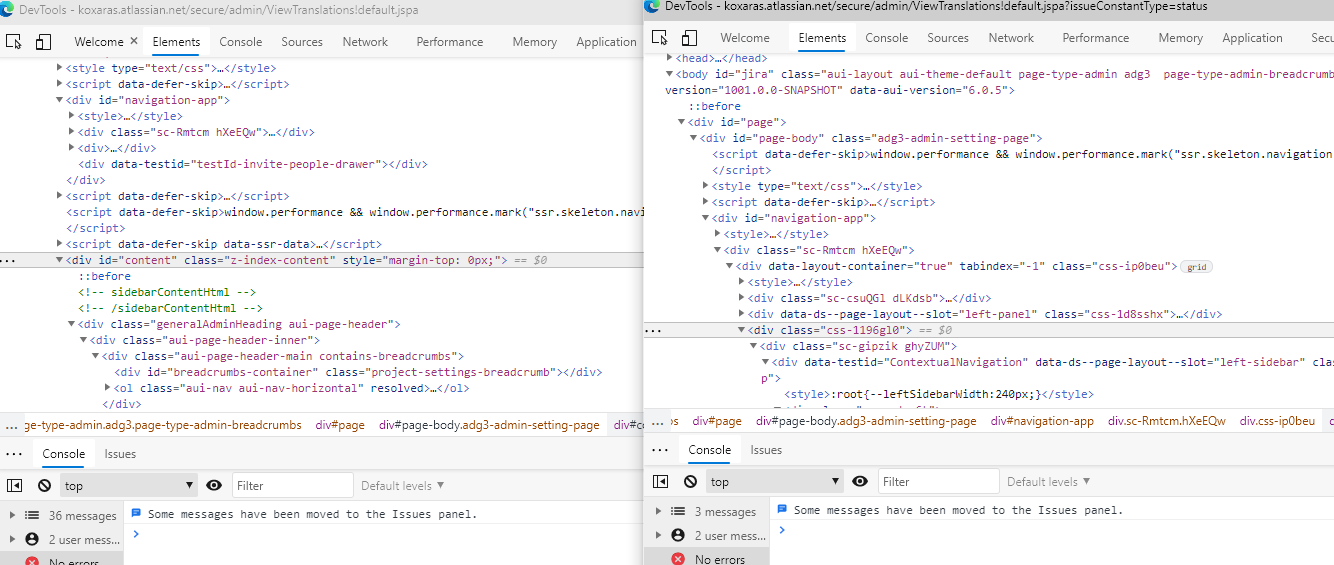Expand 3 messages group in right console

pos(659,511)
